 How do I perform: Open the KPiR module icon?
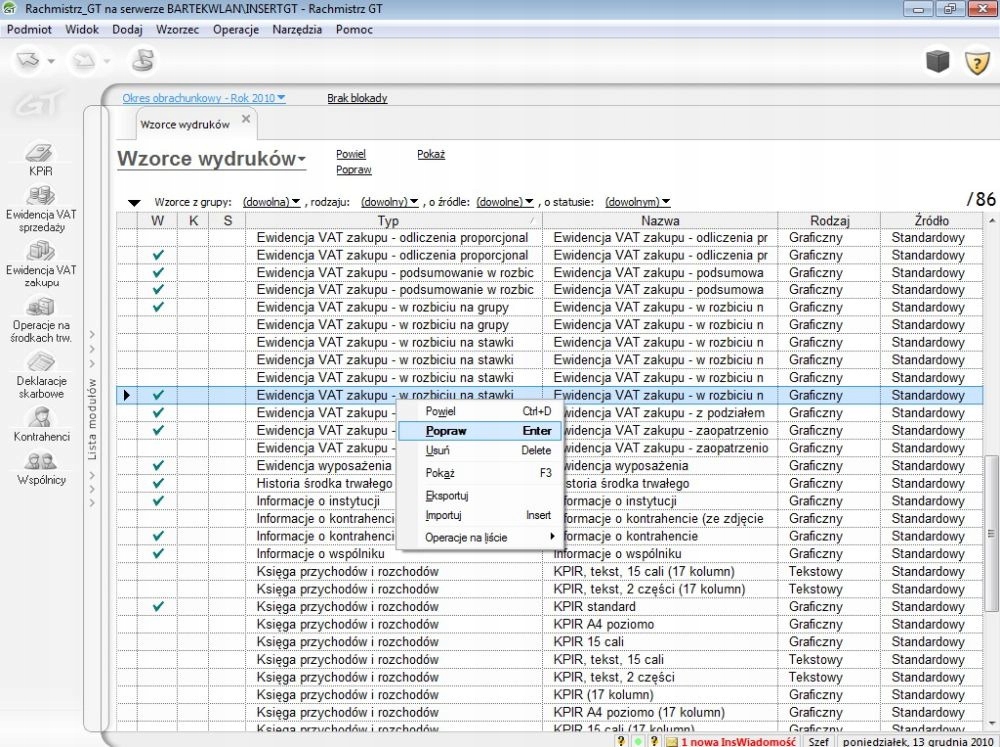(x=40, y=156)
